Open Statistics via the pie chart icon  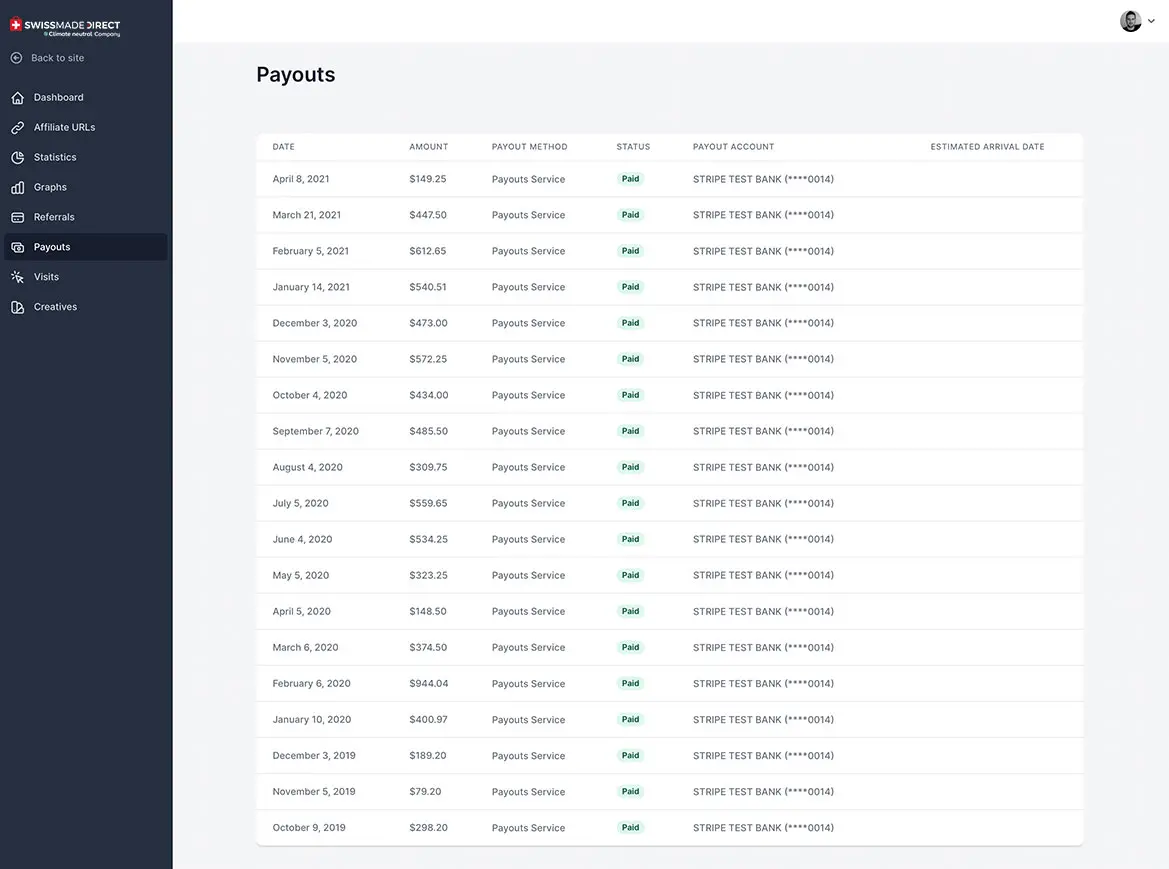pyautogui.click(x=15, y=157)
